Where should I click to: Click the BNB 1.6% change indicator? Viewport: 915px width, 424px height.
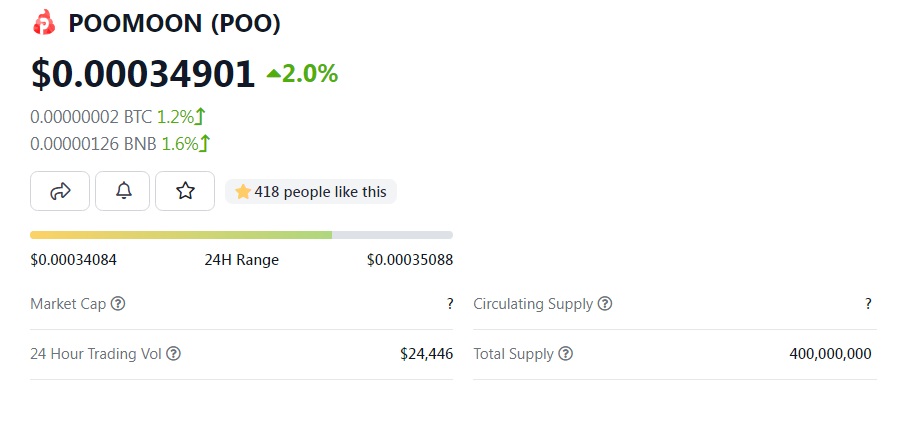point(185,144)
